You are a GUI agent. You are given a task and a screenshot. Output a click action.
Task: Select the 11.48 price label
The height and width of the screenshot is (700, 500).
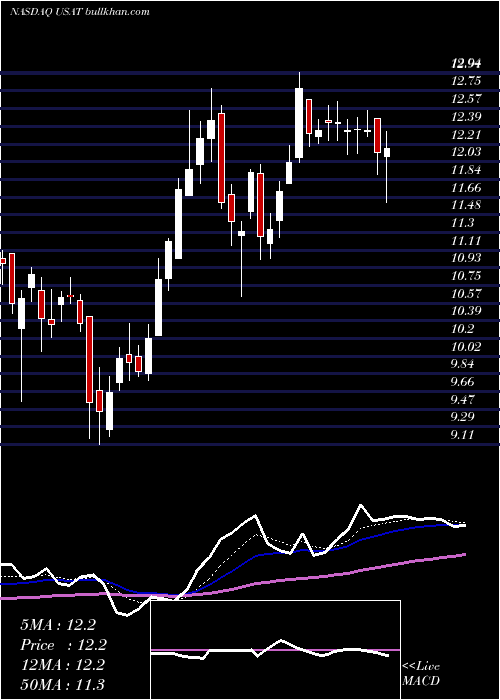tap(466, 205)
